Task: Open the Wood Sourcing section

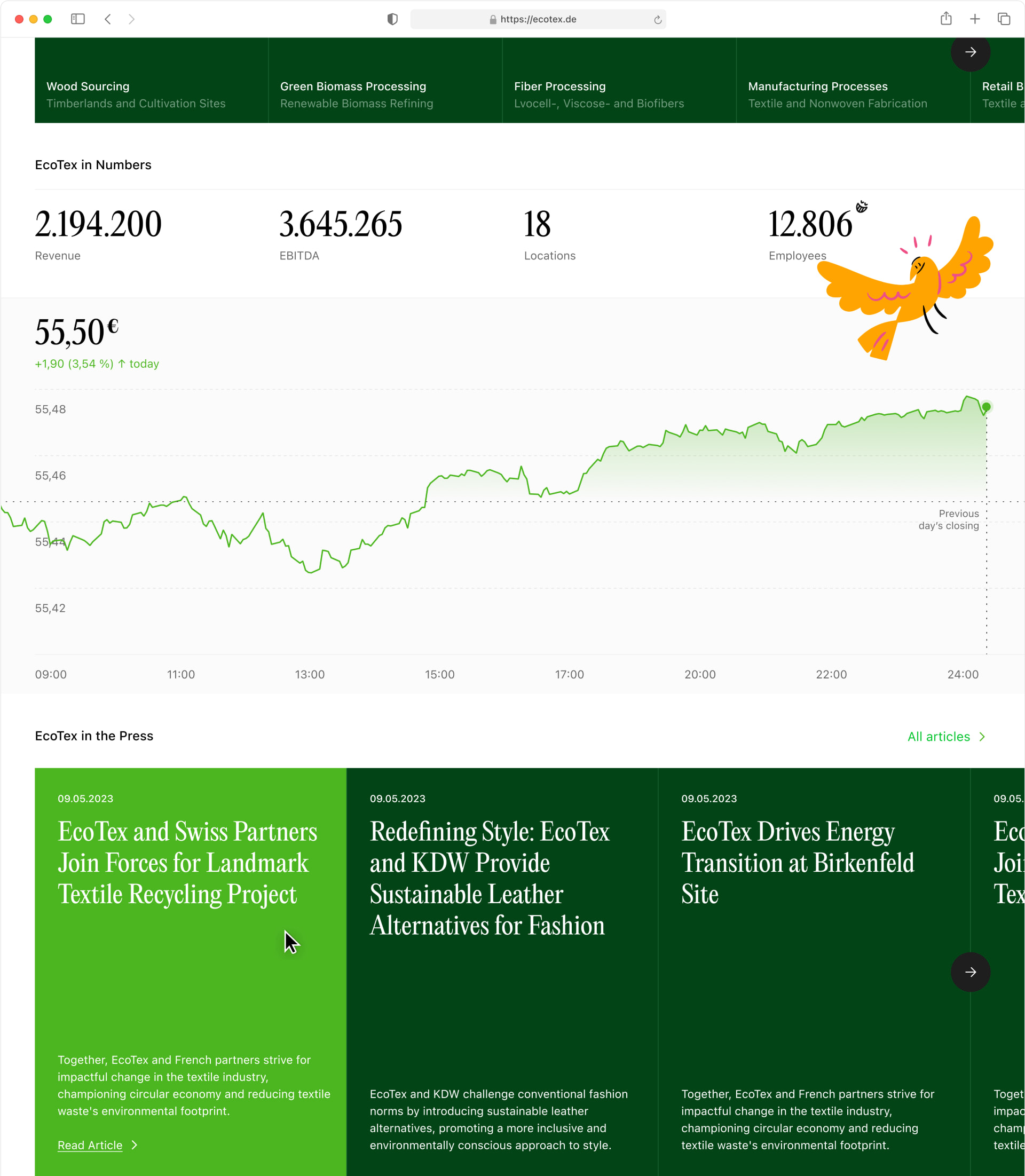Action: point(152,80)
